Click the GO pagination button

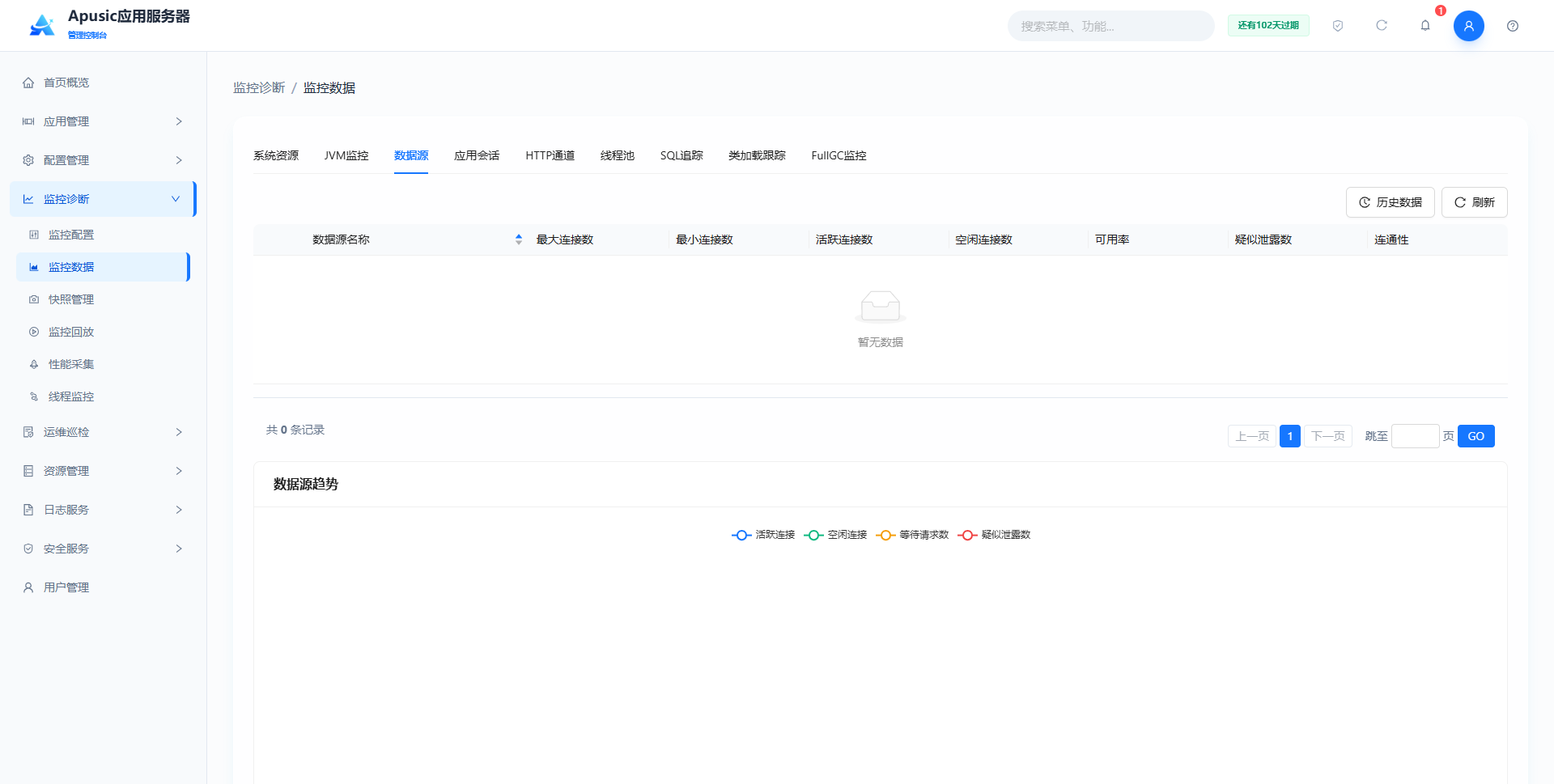(1475, 436)
